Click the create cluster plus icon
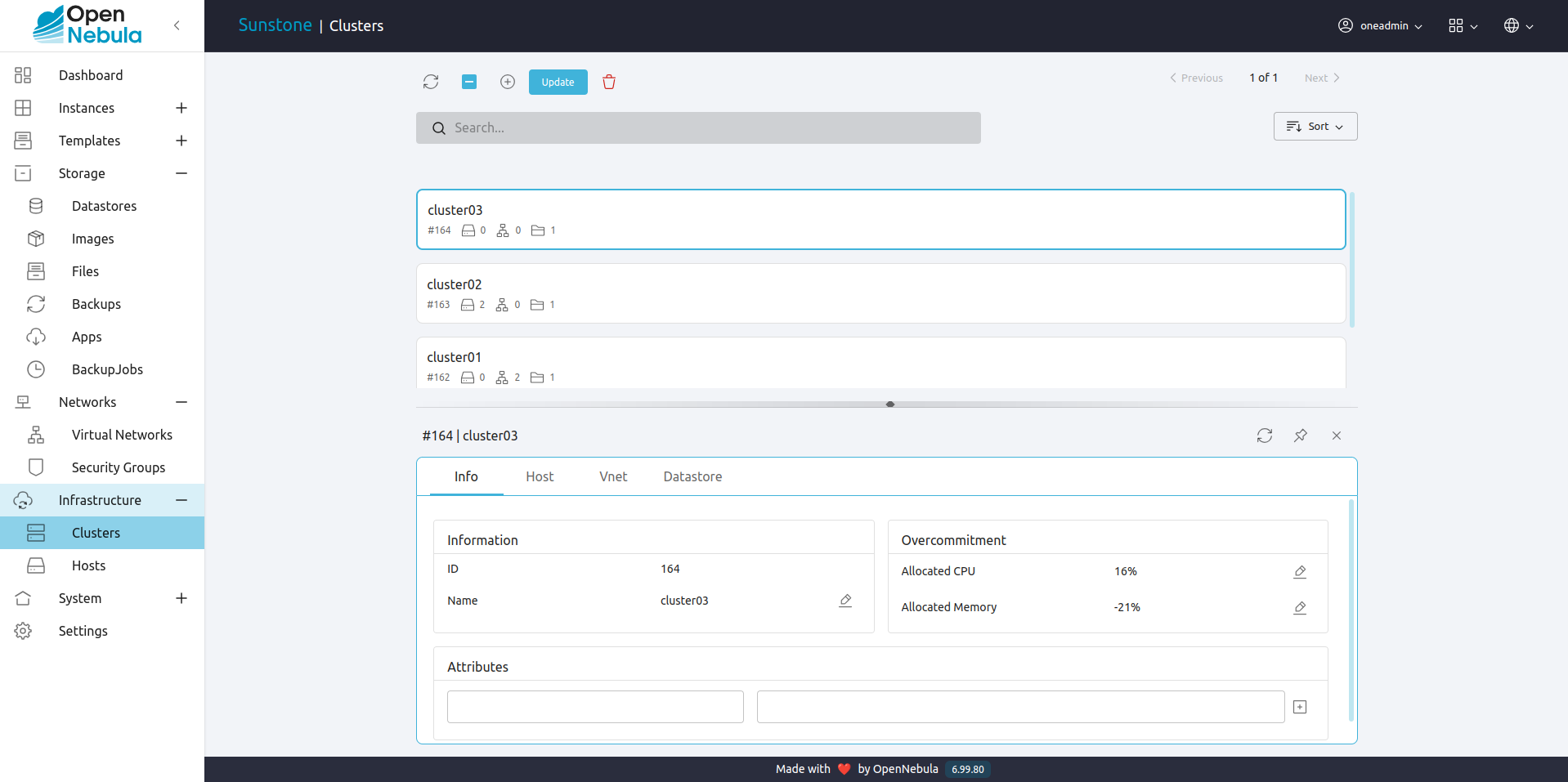The width and height of the screenshot is (1568, 782). 508,82
